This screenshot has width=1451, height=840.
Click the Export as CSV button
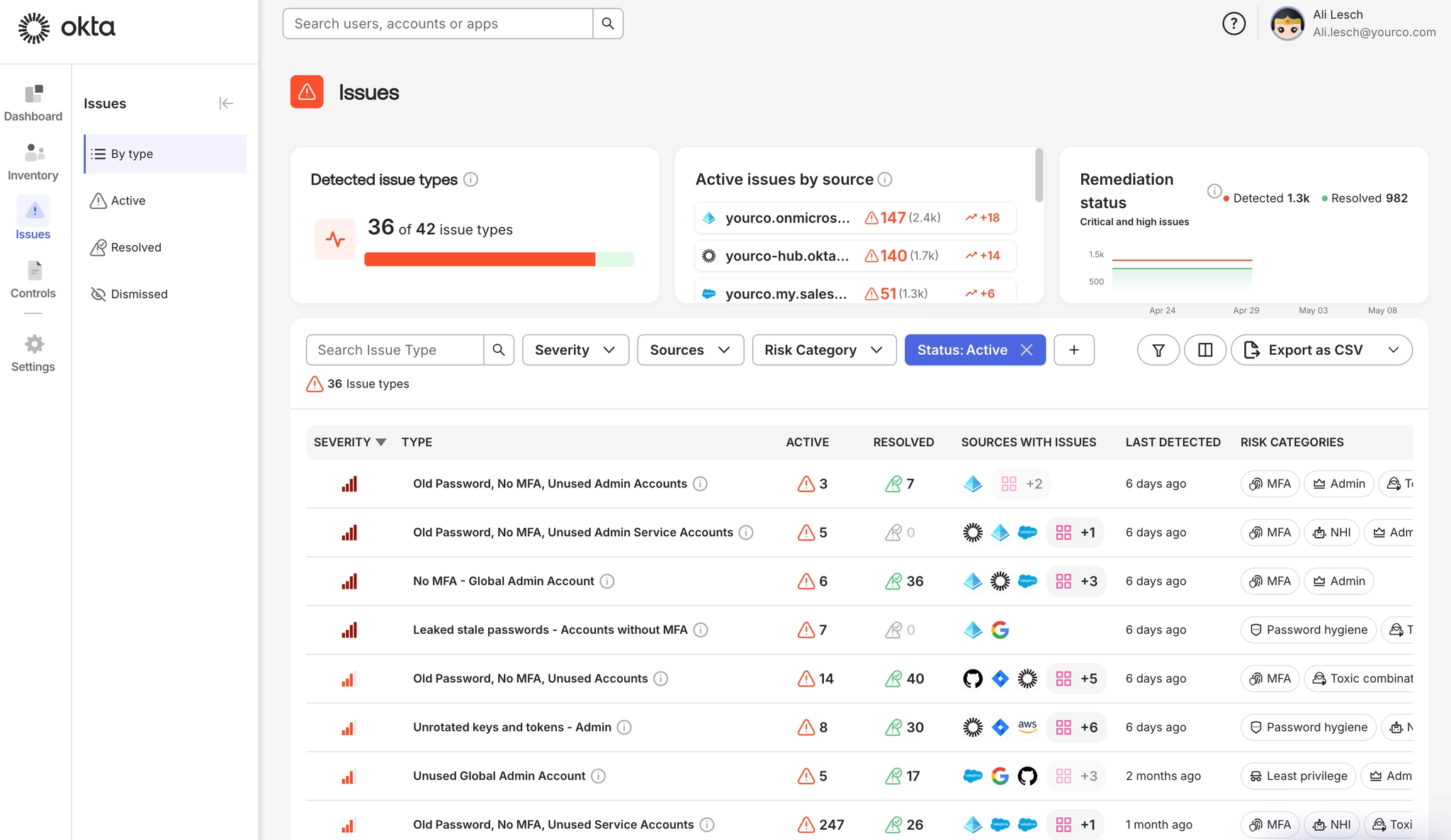click(1314, 350)
